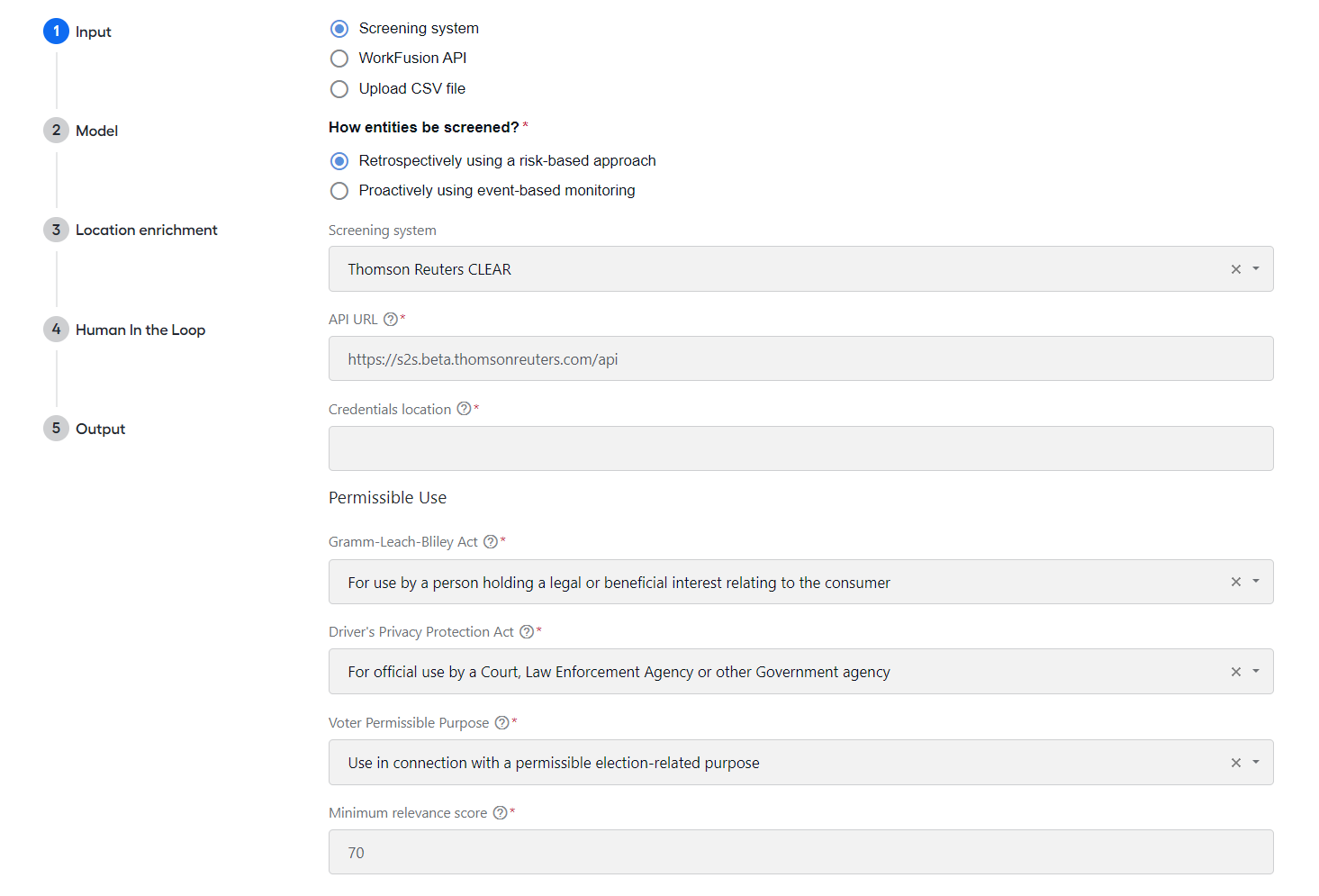The height and width of the screenshot is (896, 1319).
Task: Show help for Credentials location
Action: [x=464, y=409]
